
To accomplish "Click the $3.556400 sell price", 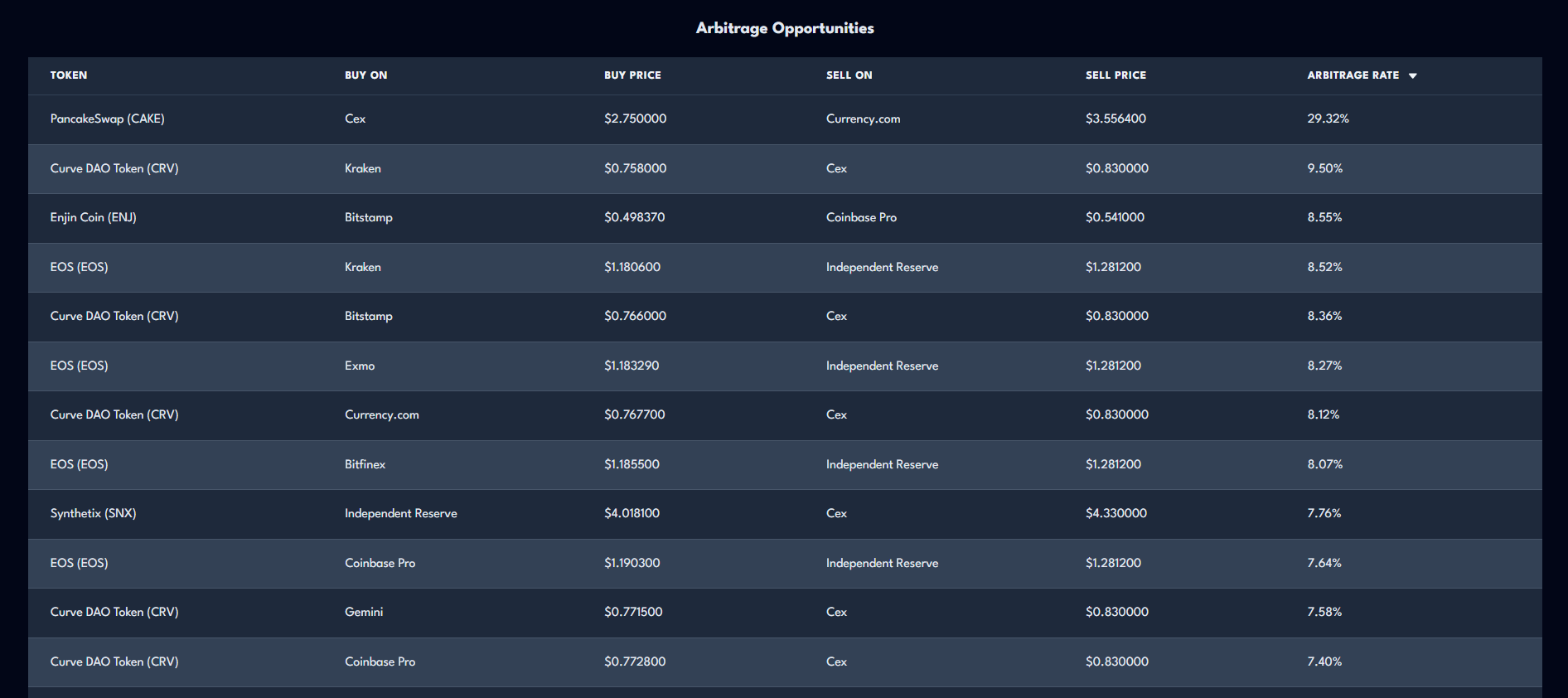I will pyautogui.click(x=1116, y=119).
